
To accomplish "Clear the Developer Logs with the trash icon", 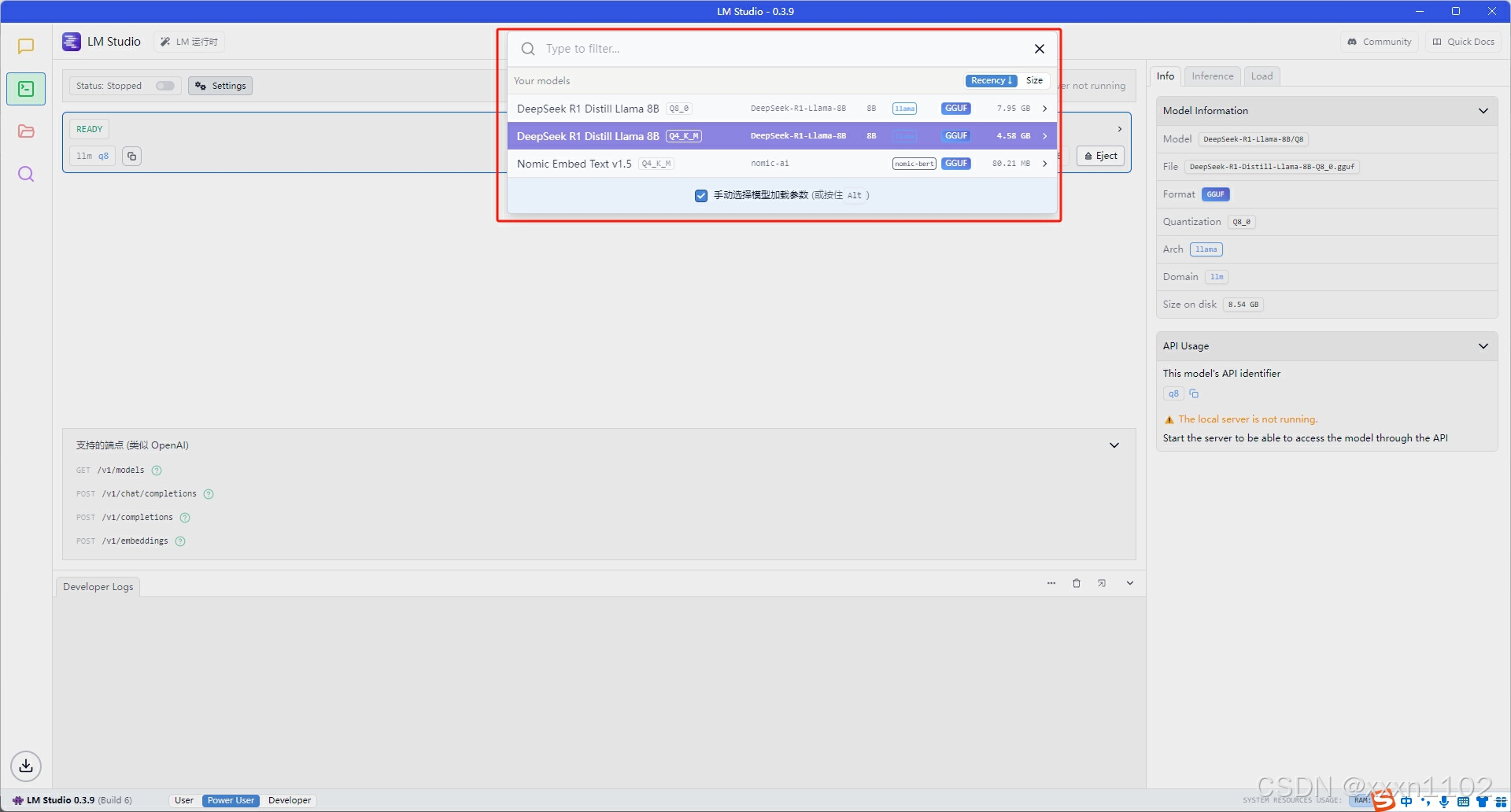I will tap(1077, 583).
